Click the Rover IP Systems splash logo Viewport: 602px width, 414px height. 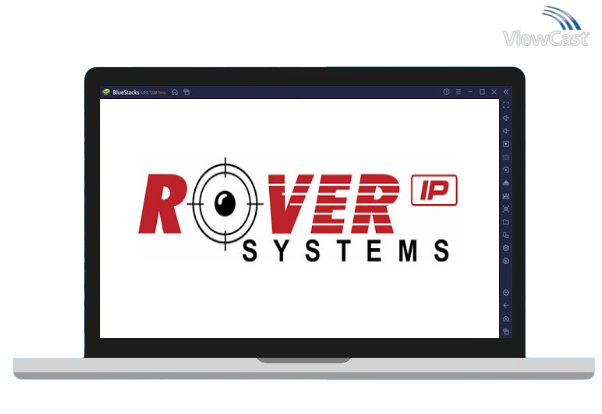[x=298, y=210]
